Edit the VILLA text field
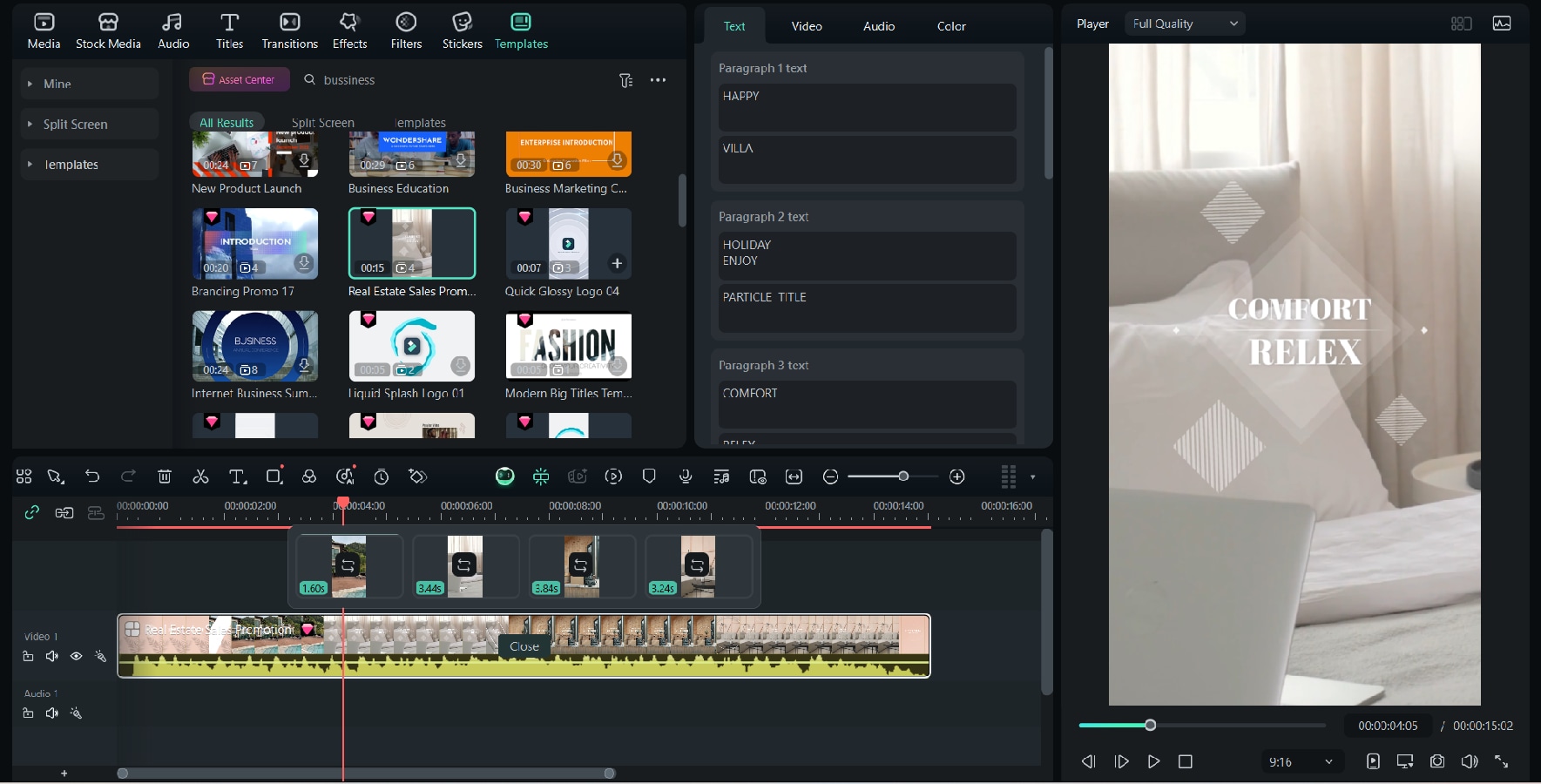This screenshot has height=784, width=1541. coord(867,159)
